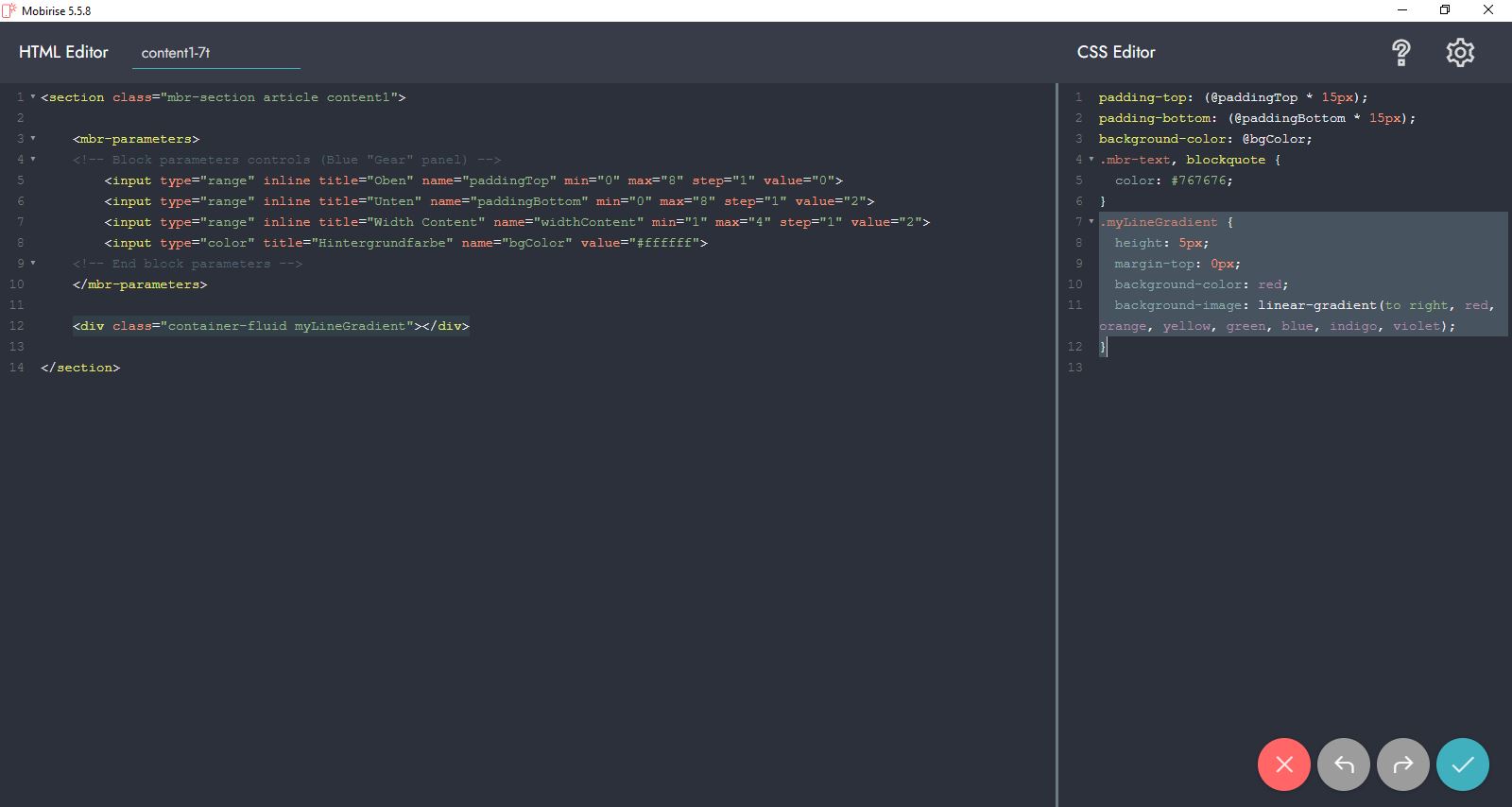Discard changes with the red X button
The height and width of the screenshot is (807, 1512).
[x=1283, y=764]
